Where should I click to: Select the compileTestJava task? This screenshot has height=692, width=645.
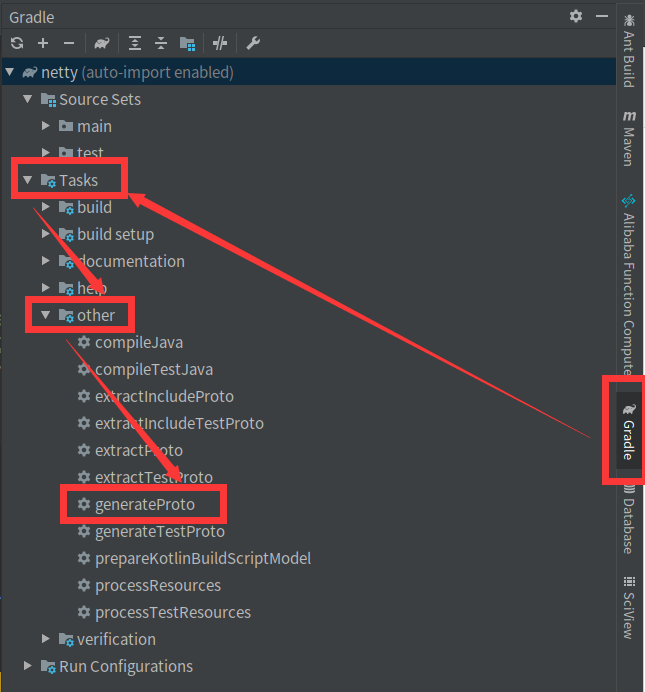pyautogui.click(x=154, y=369)
